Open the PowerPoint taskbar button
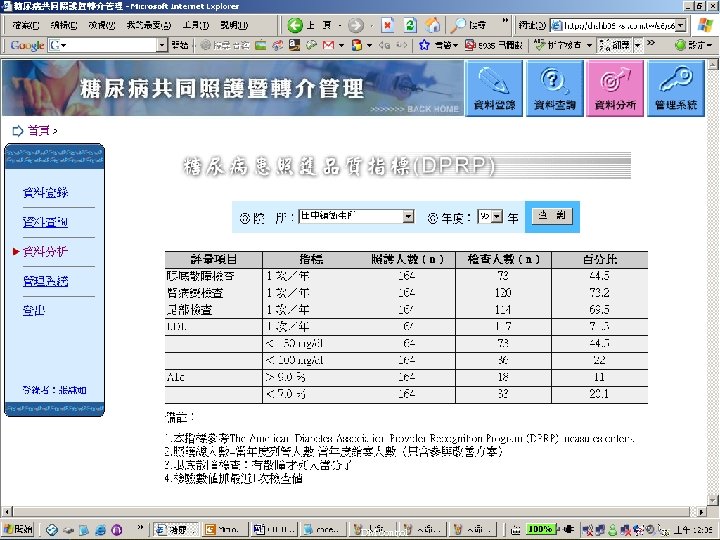 [x=225, y=529]
